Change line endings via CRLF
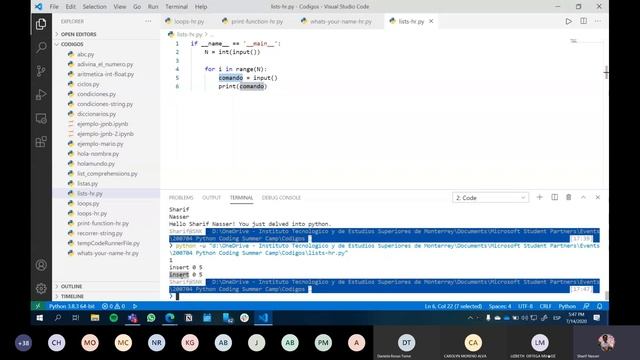Screen dimensions: 640x360 545,306
